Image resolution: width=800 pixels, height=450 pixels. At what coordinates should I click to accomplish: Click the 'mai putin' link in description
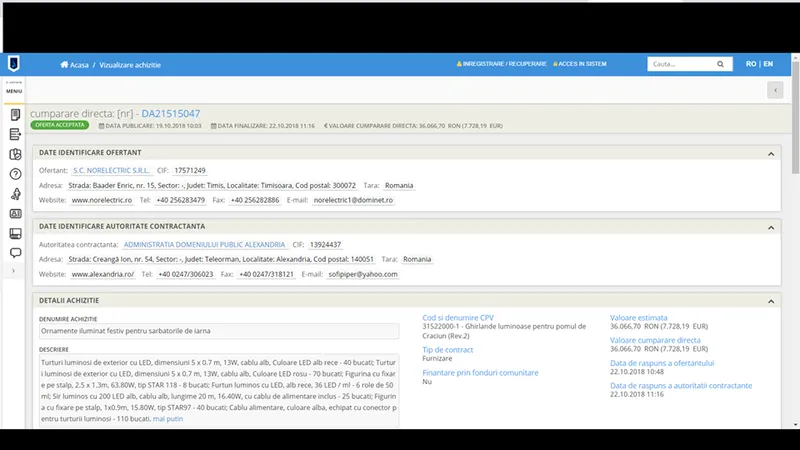[168, 418]
